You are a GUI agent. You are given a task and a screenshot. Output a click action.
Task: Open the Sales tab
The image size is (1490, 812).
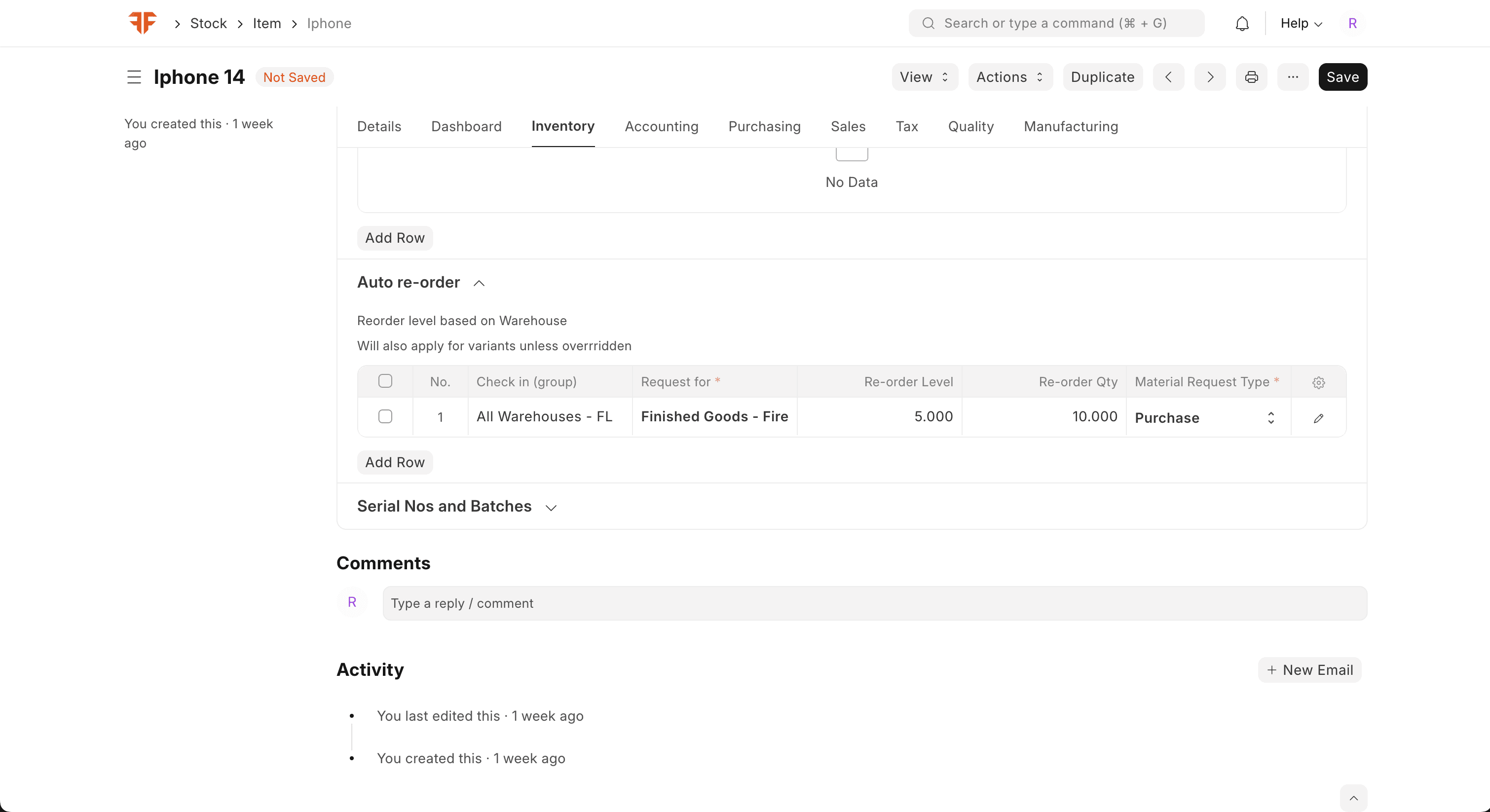(848, 127)
